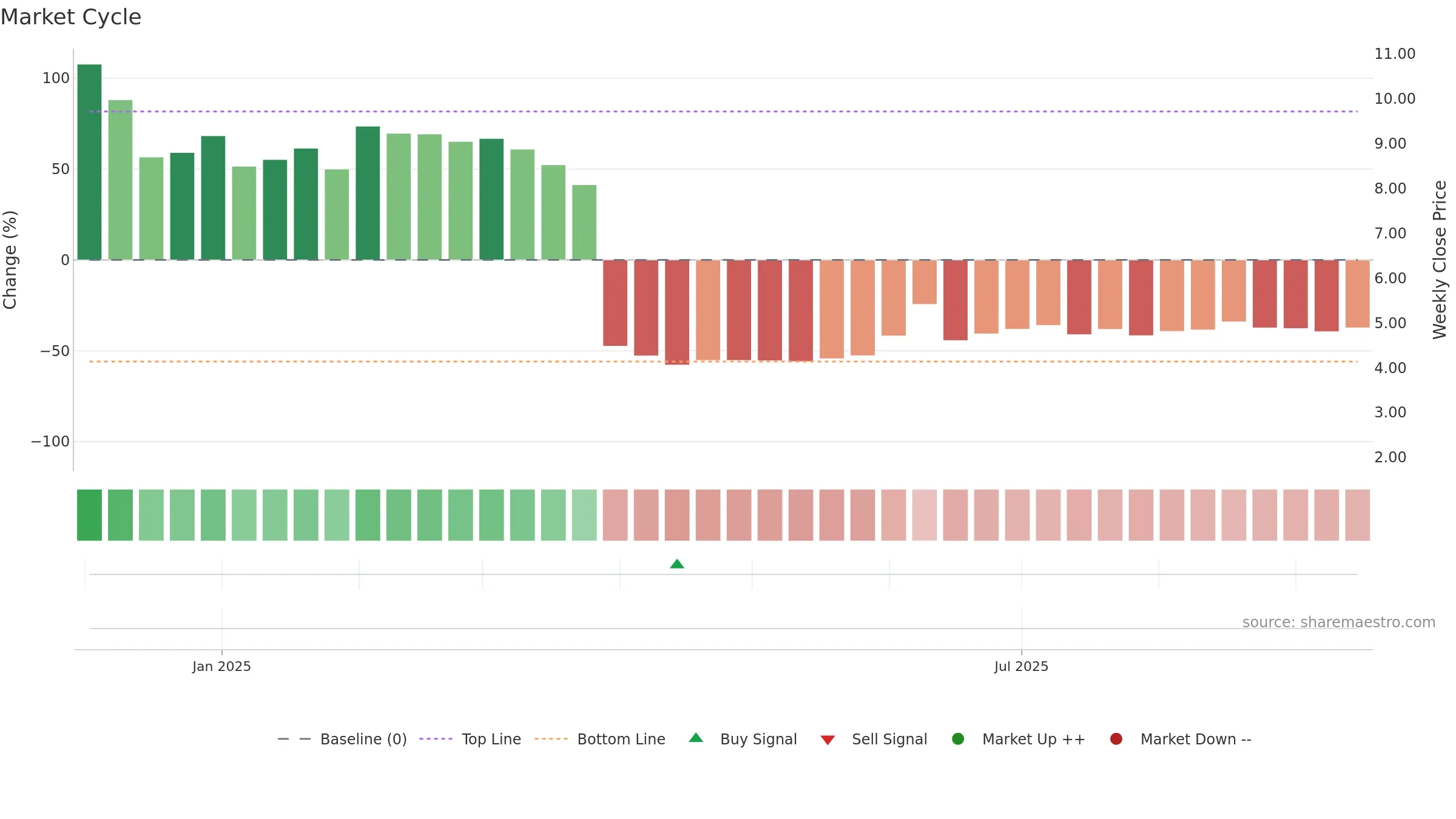Screen dimensions: 1456x819
Task: Click the 50 tick label on left axis
Action: tap(61, 169)
